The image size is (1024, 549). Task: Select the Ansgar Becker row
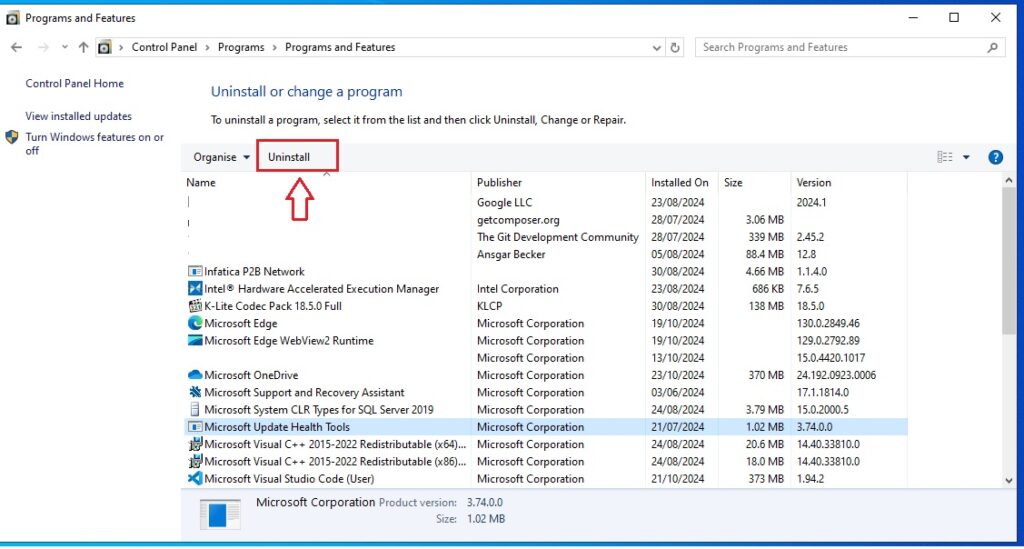tap(546, 255)
